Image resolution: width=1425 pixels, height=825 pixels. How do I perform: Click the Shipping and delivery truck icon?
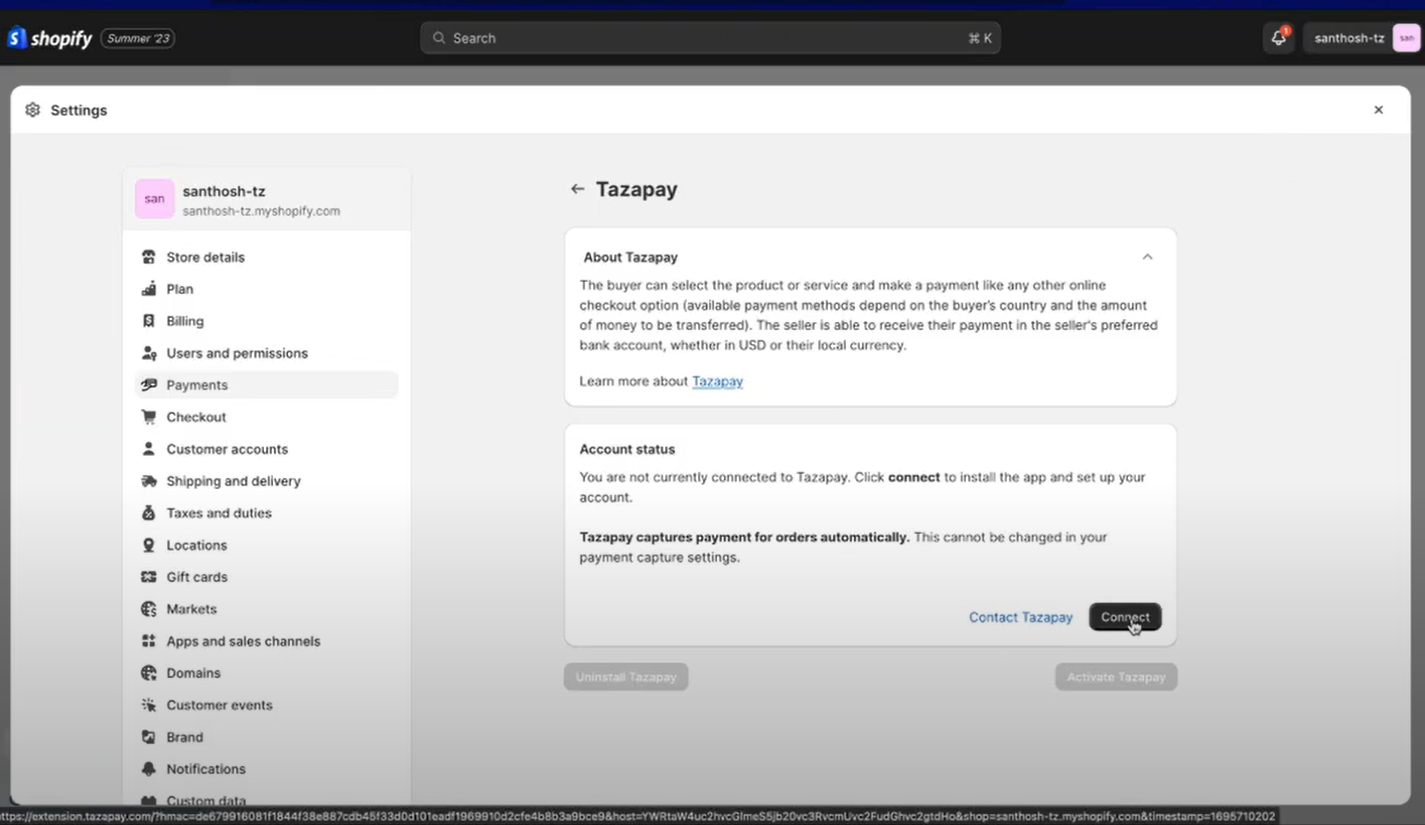tap(149, 481)
